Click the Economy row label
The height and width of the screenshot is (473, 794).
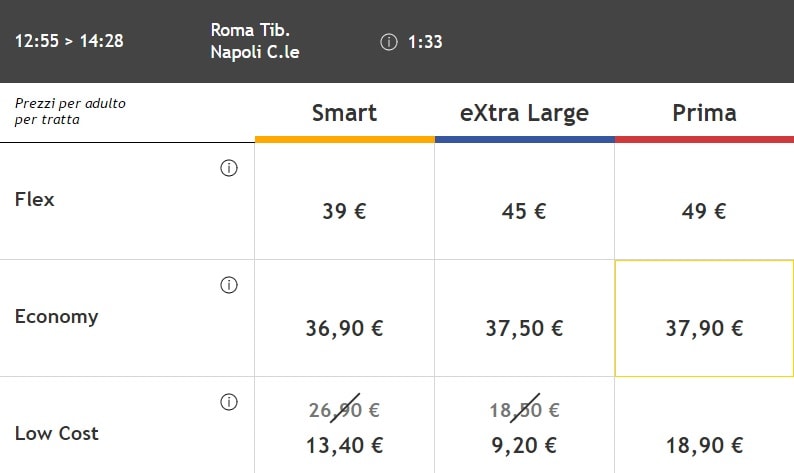point(56,317)
